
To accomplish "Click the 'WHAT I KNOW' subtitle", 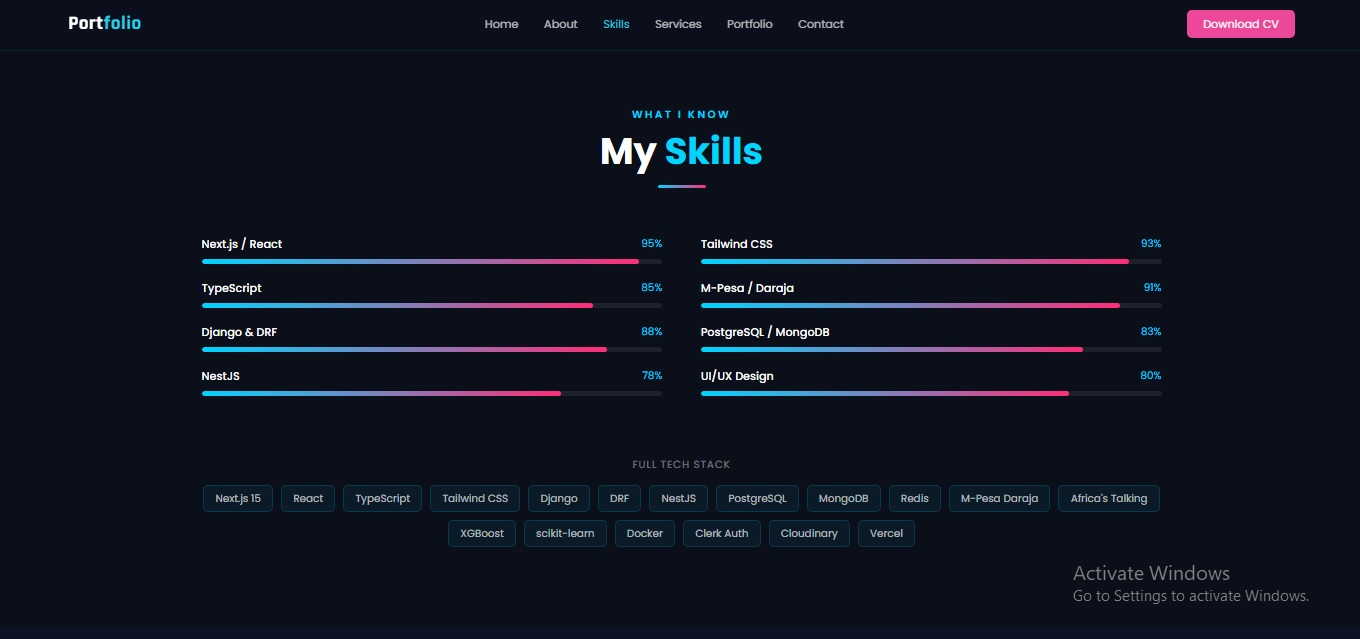I will point(681,114).
